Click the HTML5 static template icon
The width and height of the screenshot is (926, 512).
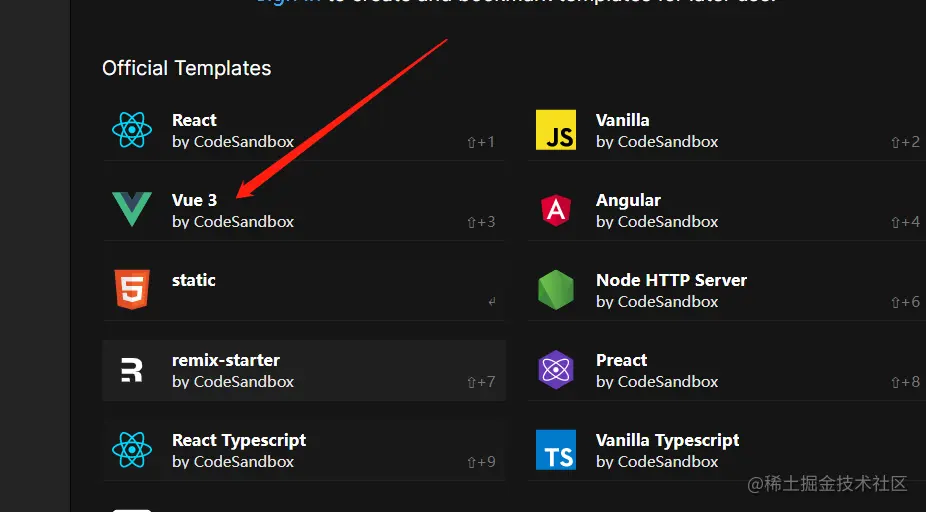(132, 290)
